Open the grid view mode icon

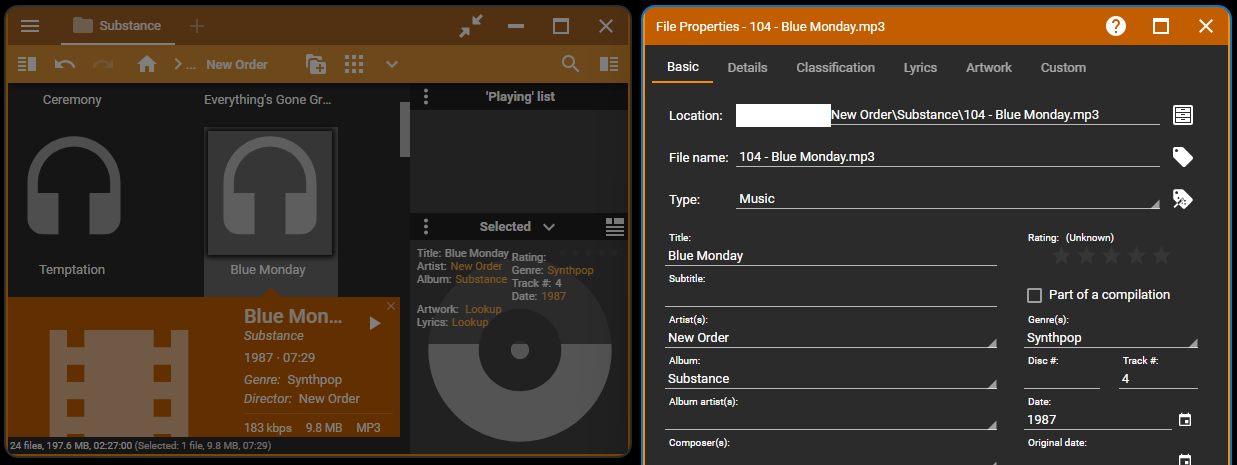353,64
